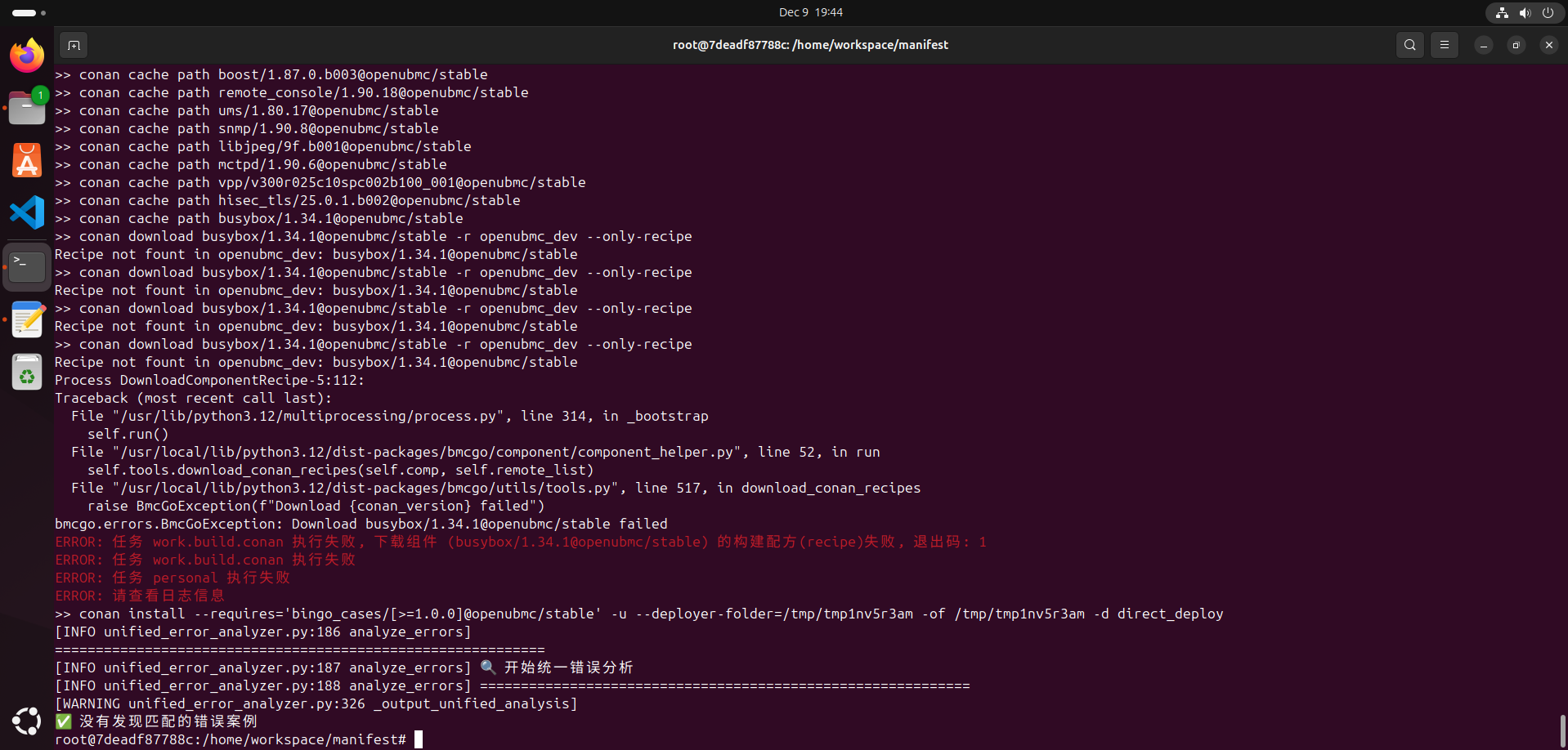Show applications via Ubuntu logo button
Image resolution: width=1568 pixels, height=750 pixels.
(27, 721)
